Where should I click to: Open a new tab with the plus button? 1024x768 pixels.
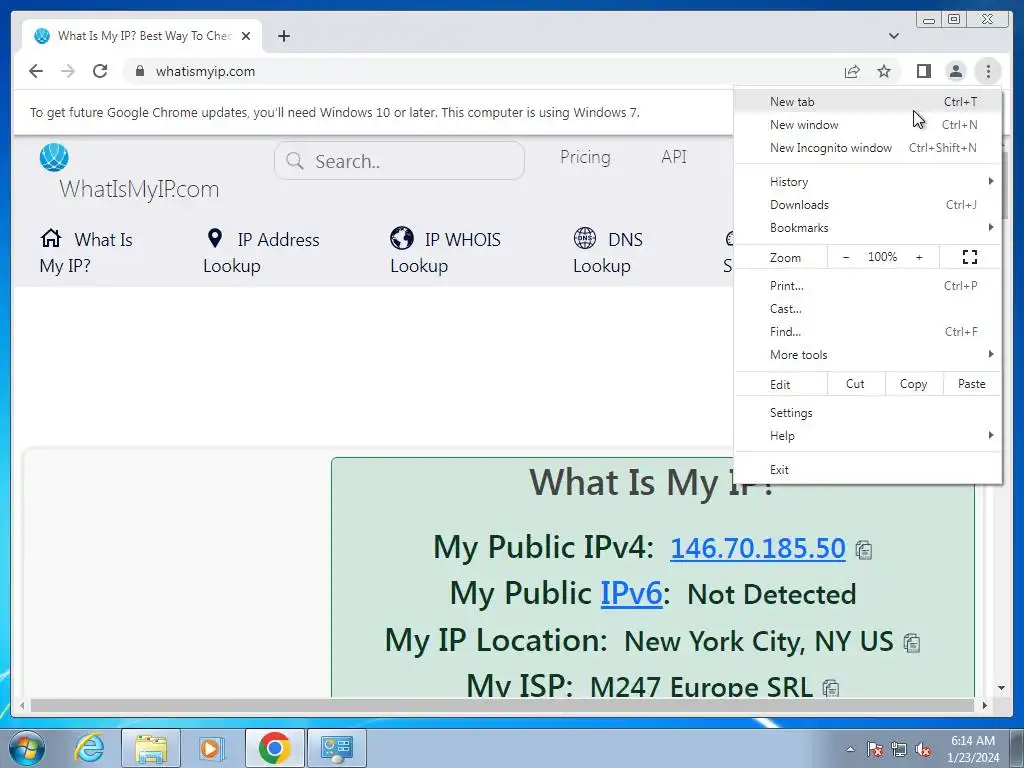click(283, 36)
